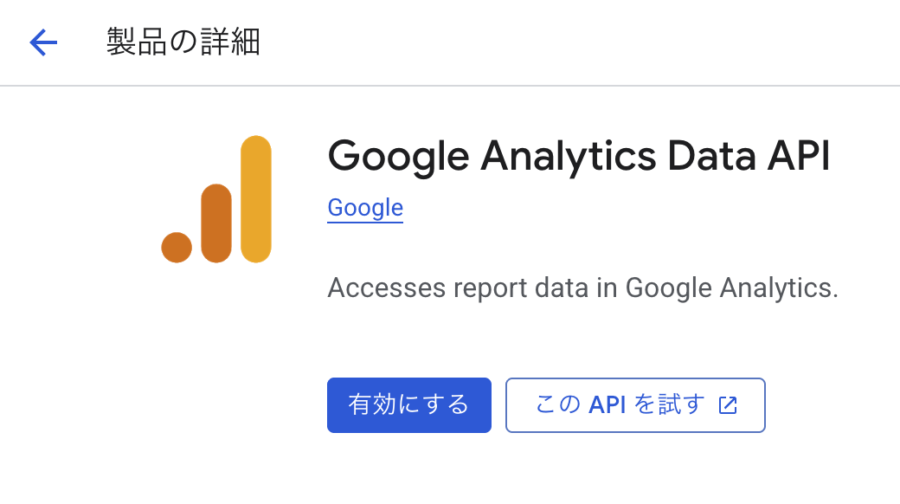Click 'Google Analytics' in the description sentence
This screenshot has width=900, height=504.
pyautogui.click(x=731, y=288)
